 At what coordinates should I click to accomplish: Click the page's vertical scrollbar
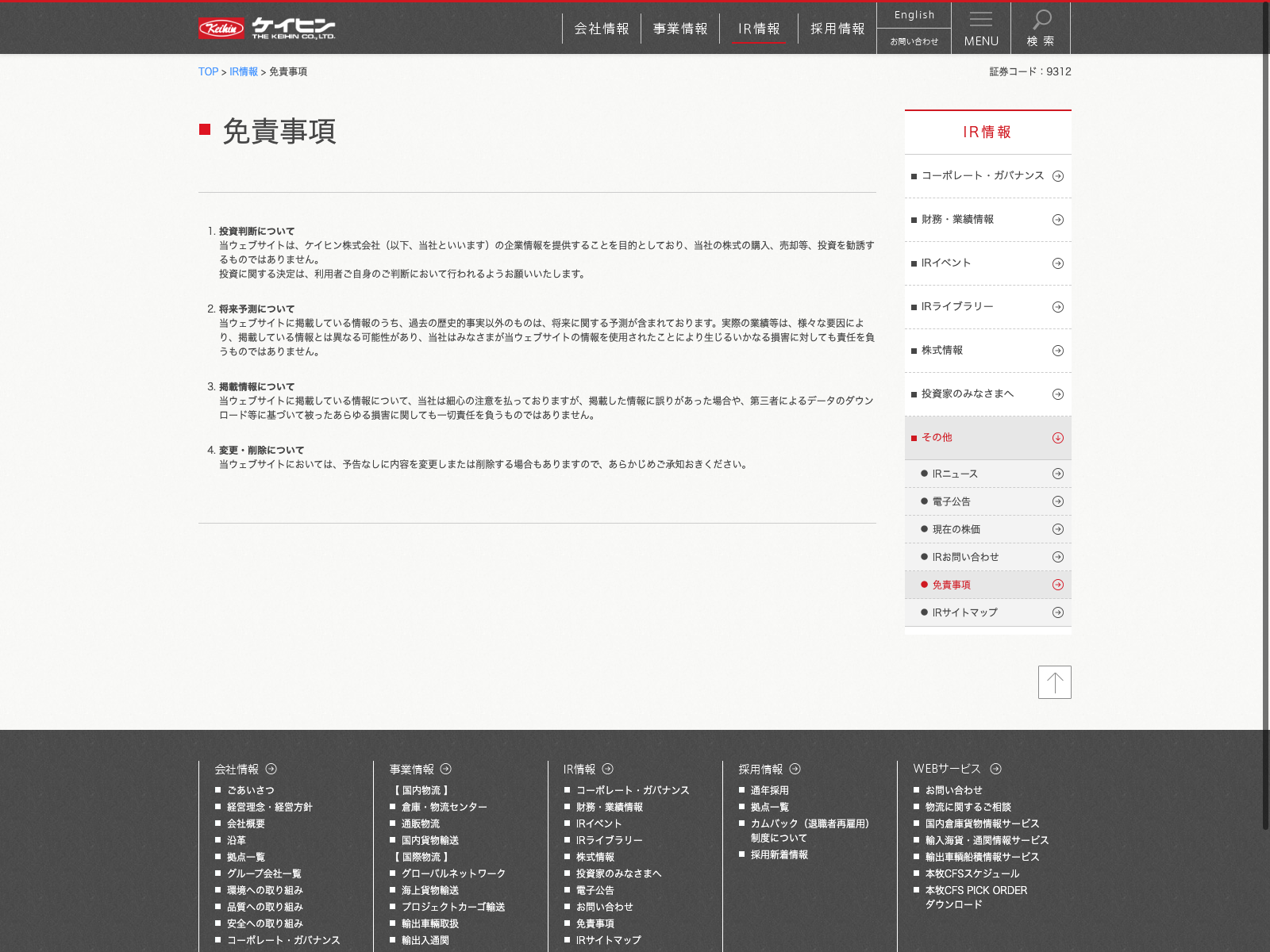(1266, 397)
